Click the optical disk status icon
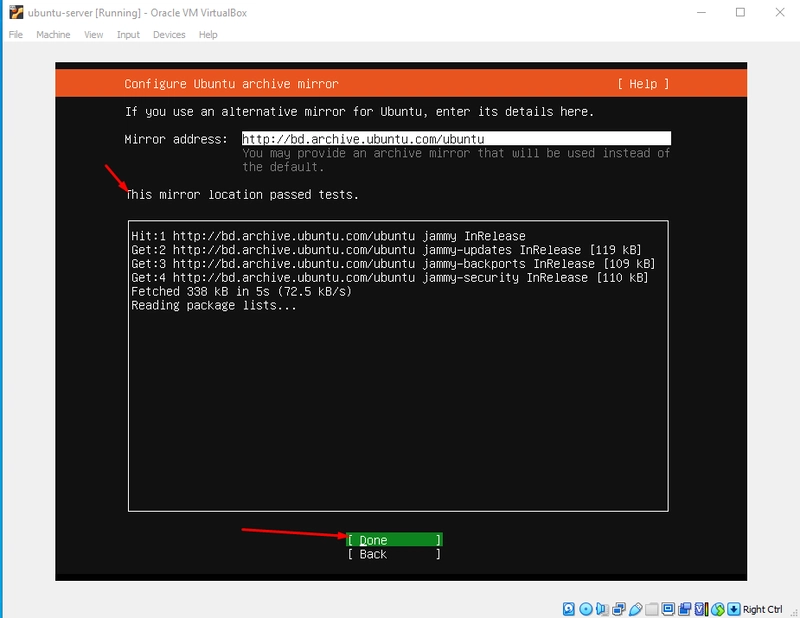 coord(586,609)
